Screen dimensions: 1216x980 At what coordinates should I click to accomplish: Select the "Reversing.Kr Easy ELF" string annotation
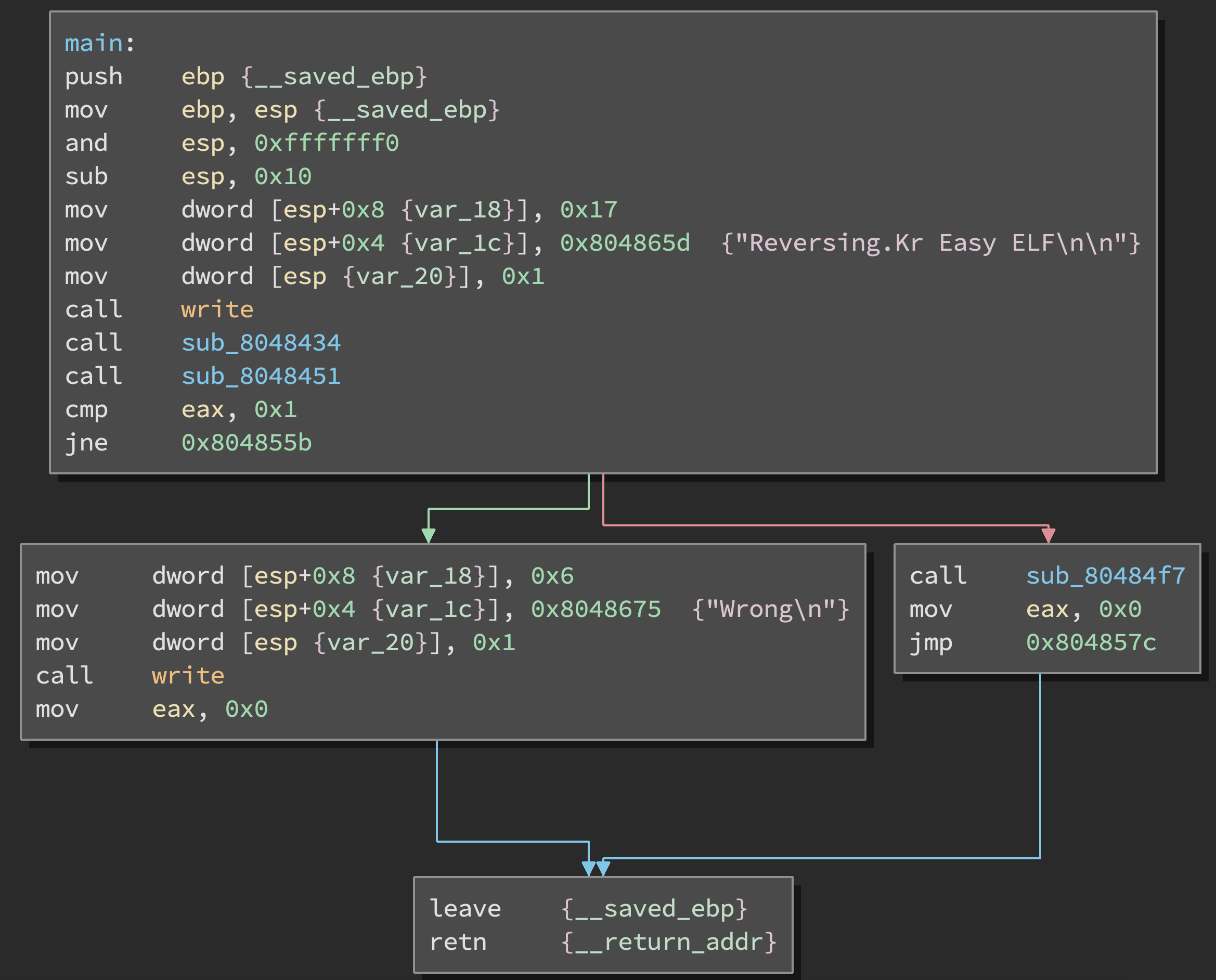930,243
